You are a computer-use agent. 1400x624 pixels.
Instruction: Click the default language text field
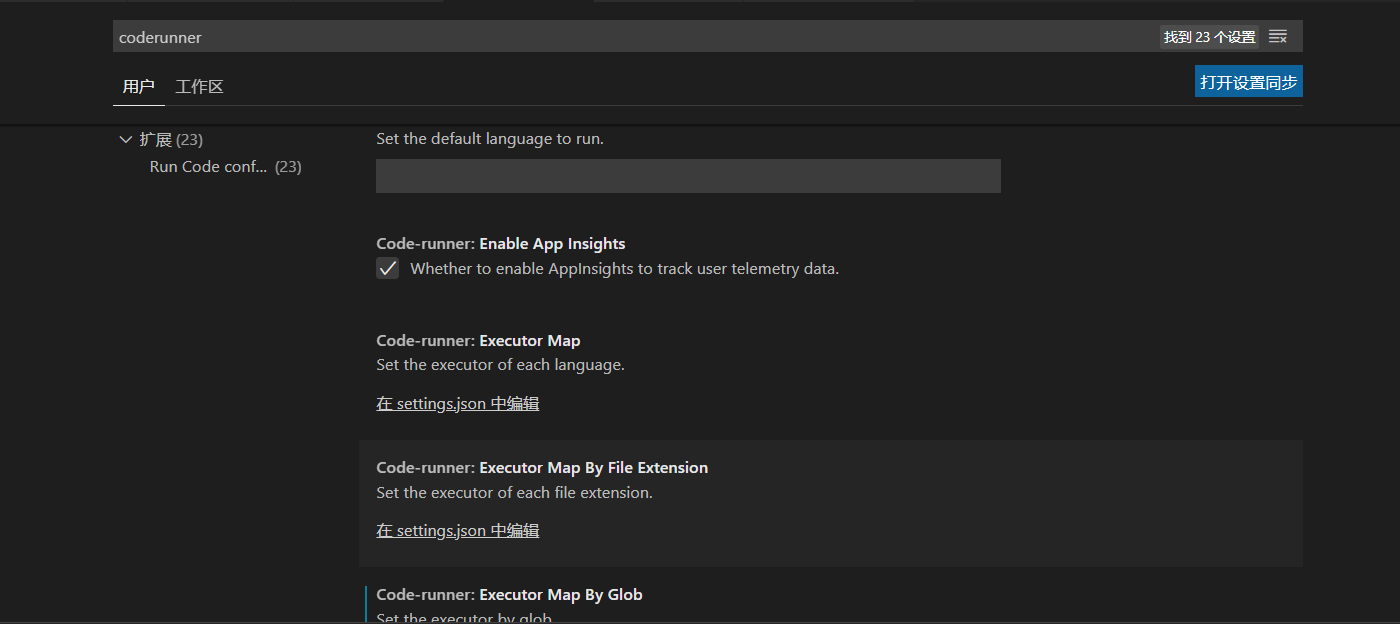688,176
